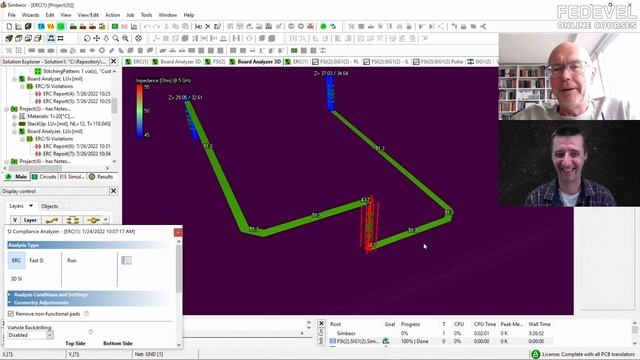Close the SI Compliance Analyzer window
640x360 pixels.
(178, 232)
